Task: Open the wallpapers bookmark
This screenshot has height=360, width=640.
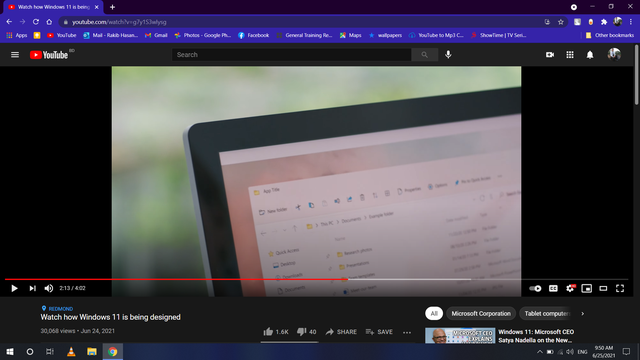Action: coord(385,36)
